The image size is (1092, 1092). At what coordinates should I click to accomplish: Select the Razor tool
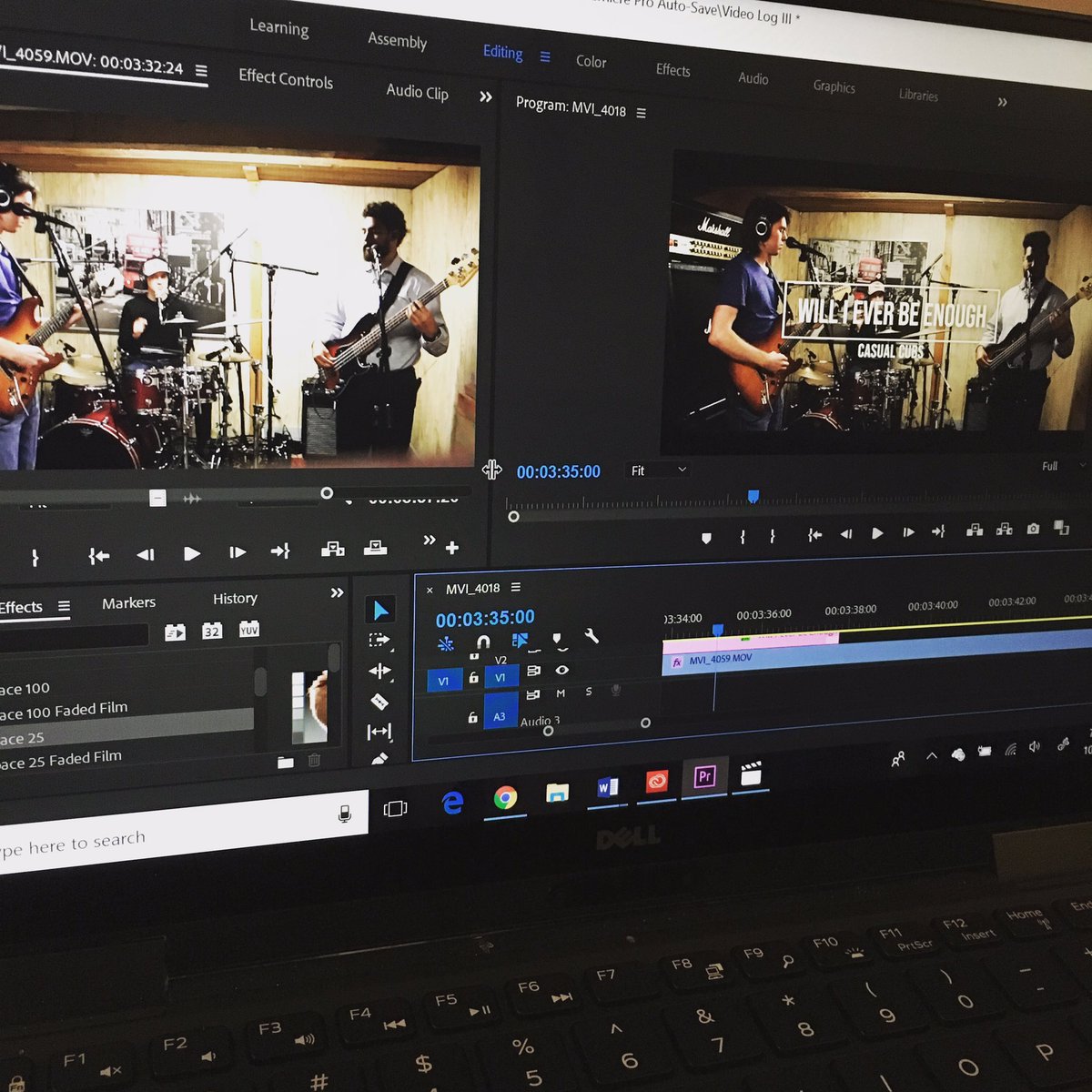click(379, 702)
